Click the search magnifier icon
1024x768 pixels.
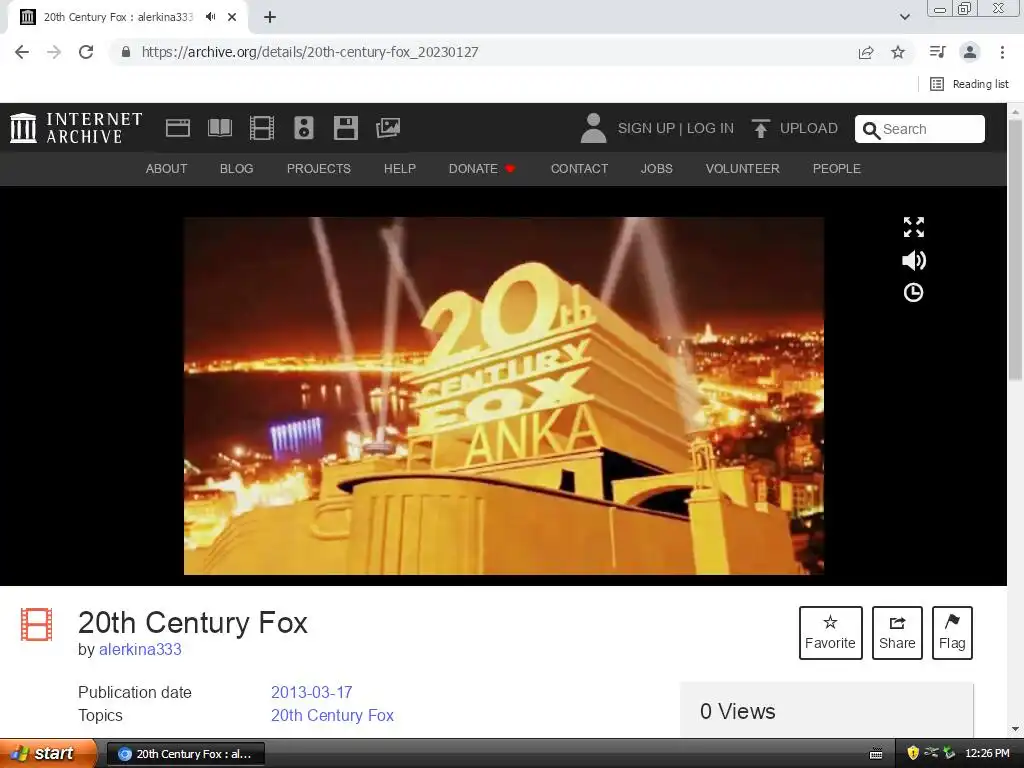(871, 130)
